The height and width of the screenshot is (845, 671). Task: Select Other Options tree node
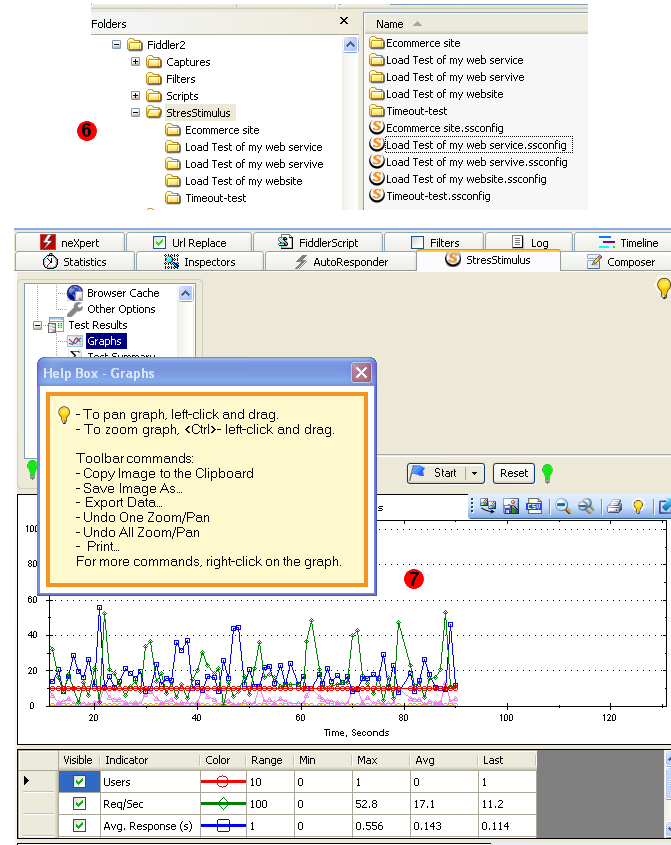pyautogui.click(x=121, y=309)
